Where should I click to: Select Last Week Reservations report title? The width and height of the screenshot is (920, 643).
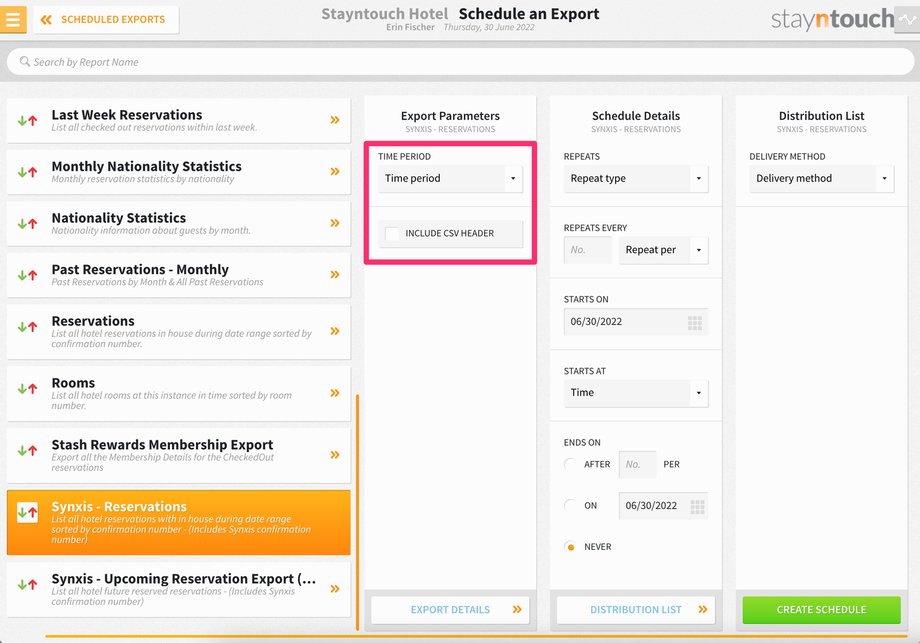127,115
